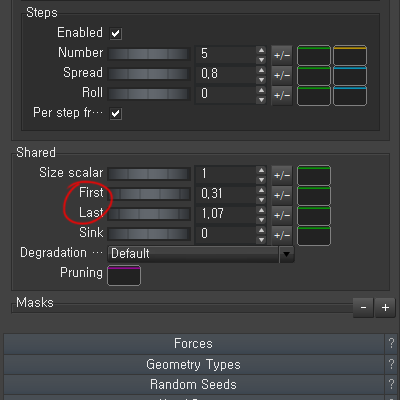400x400 pixels.
Task: Click the Last value field showing 1.07
Action: click(x=225, y=214)
